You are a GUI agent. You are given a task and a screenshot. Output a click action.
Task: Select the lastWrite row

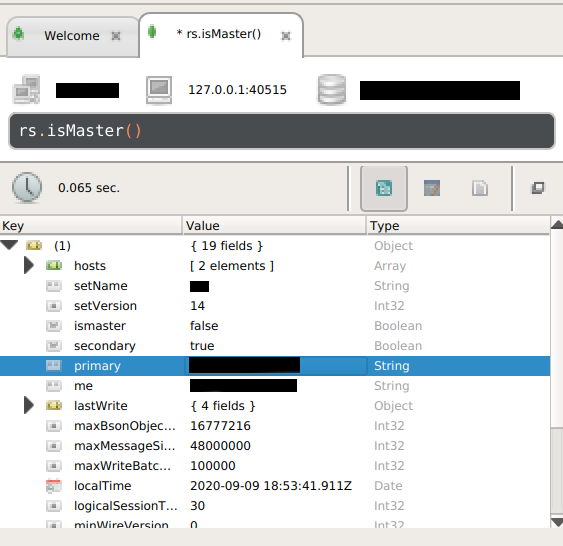[275, 406]
